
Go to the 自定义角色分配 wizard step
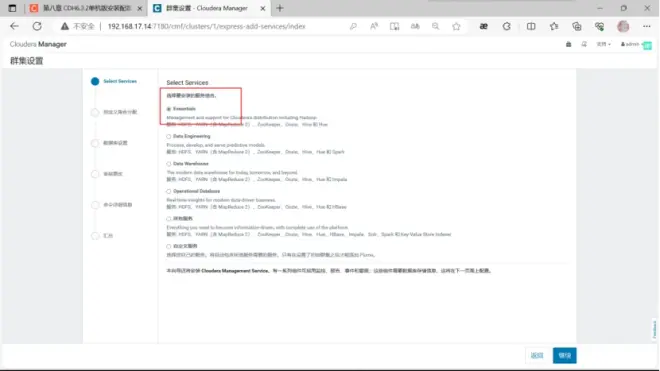click(120, 112)
